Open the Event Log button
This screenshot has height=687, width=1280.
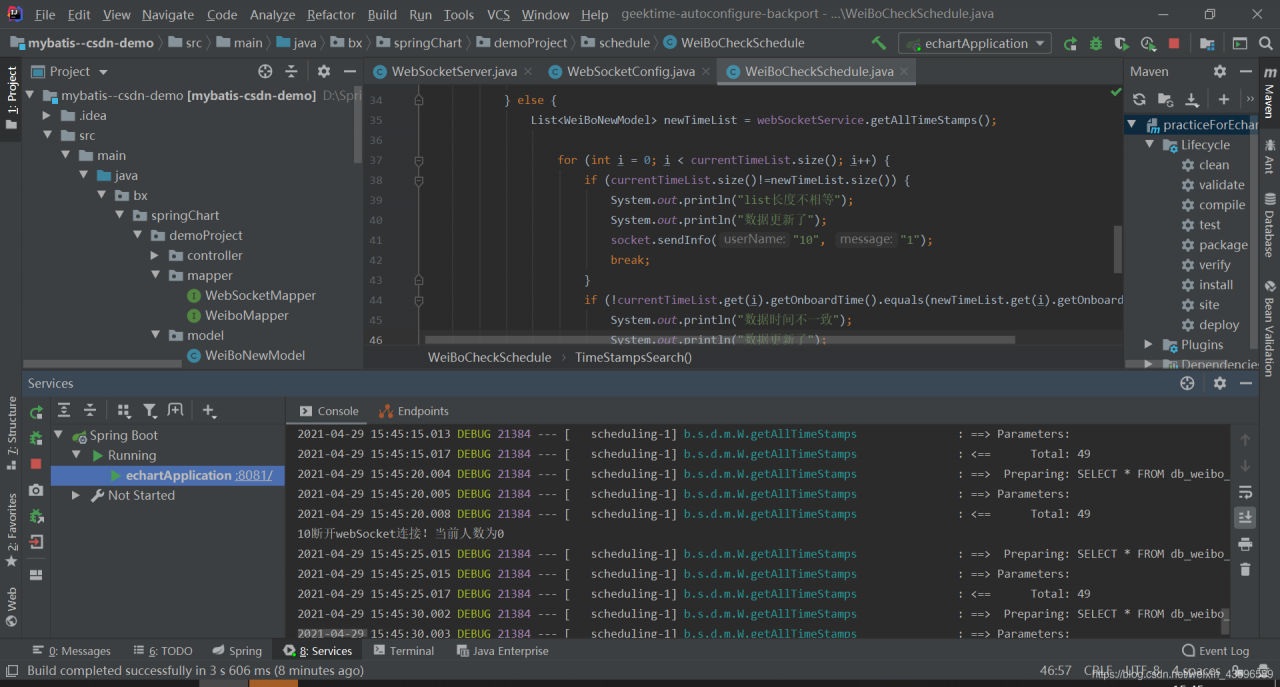click(x=1215, y=651)
